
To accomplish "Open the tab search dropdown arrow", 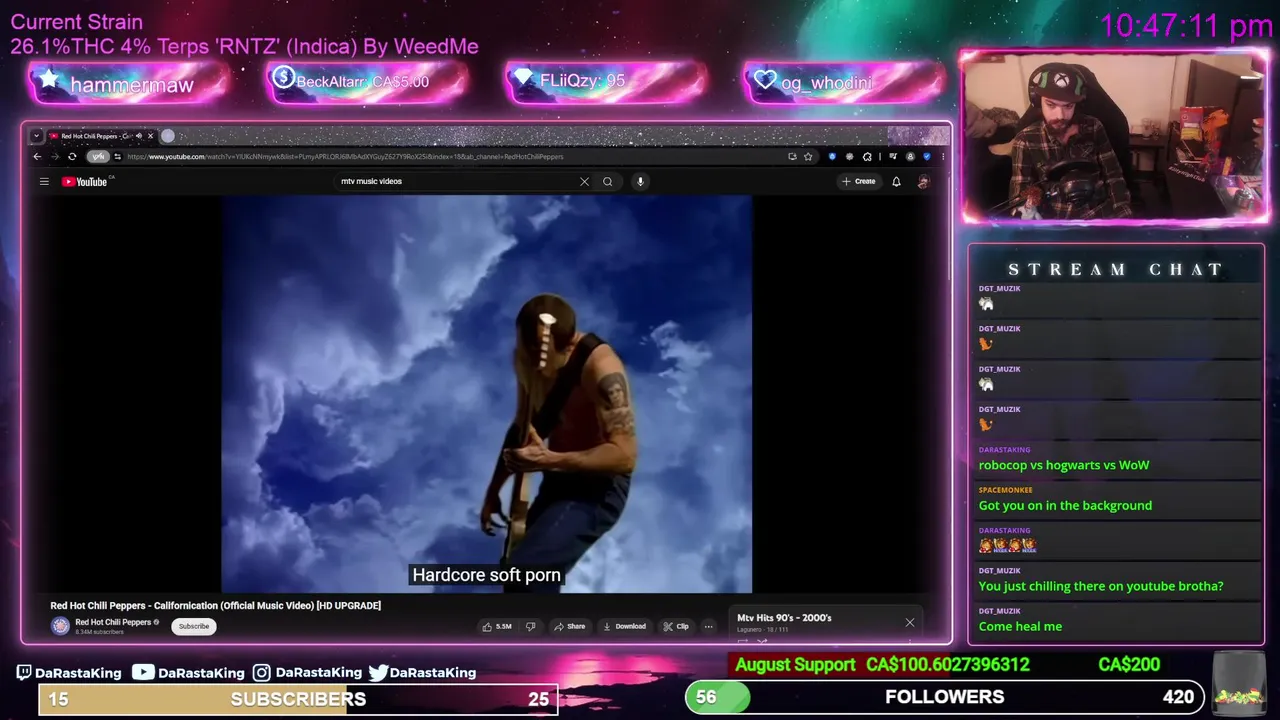I will (x=37, y=136).
